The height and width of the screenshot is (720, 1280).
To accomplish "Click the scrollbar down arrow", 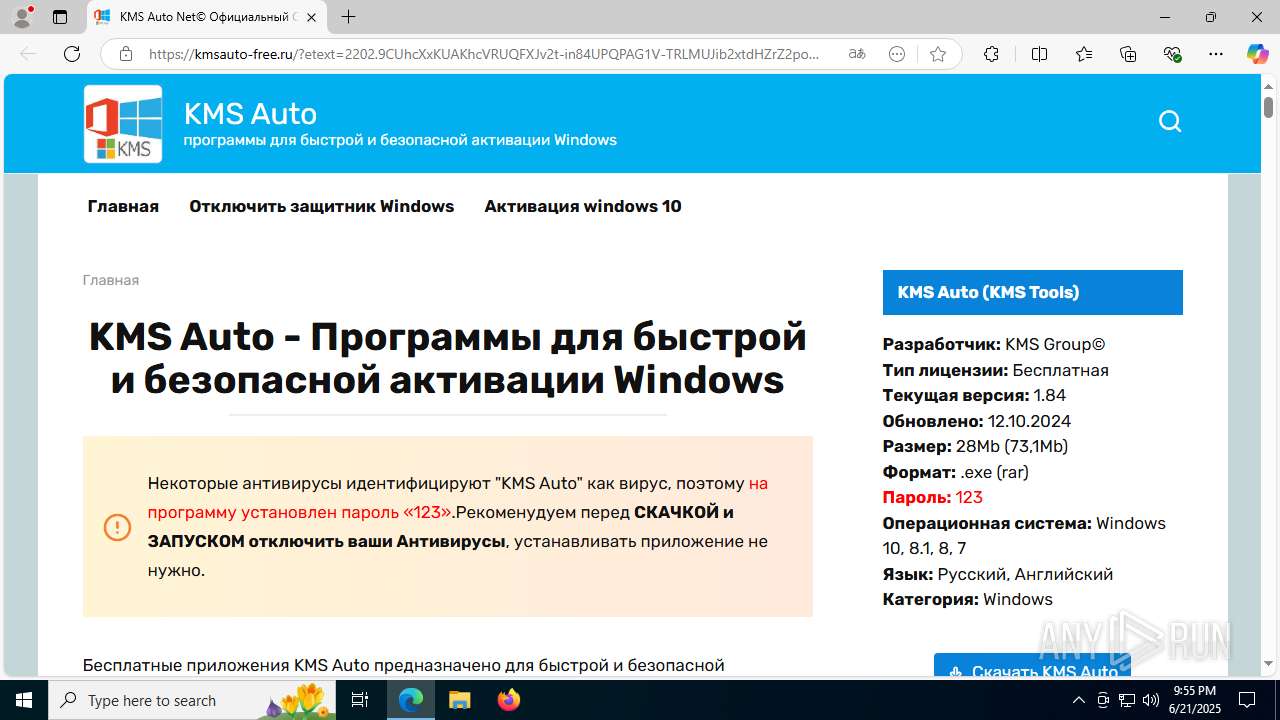I will [1268, 664].
